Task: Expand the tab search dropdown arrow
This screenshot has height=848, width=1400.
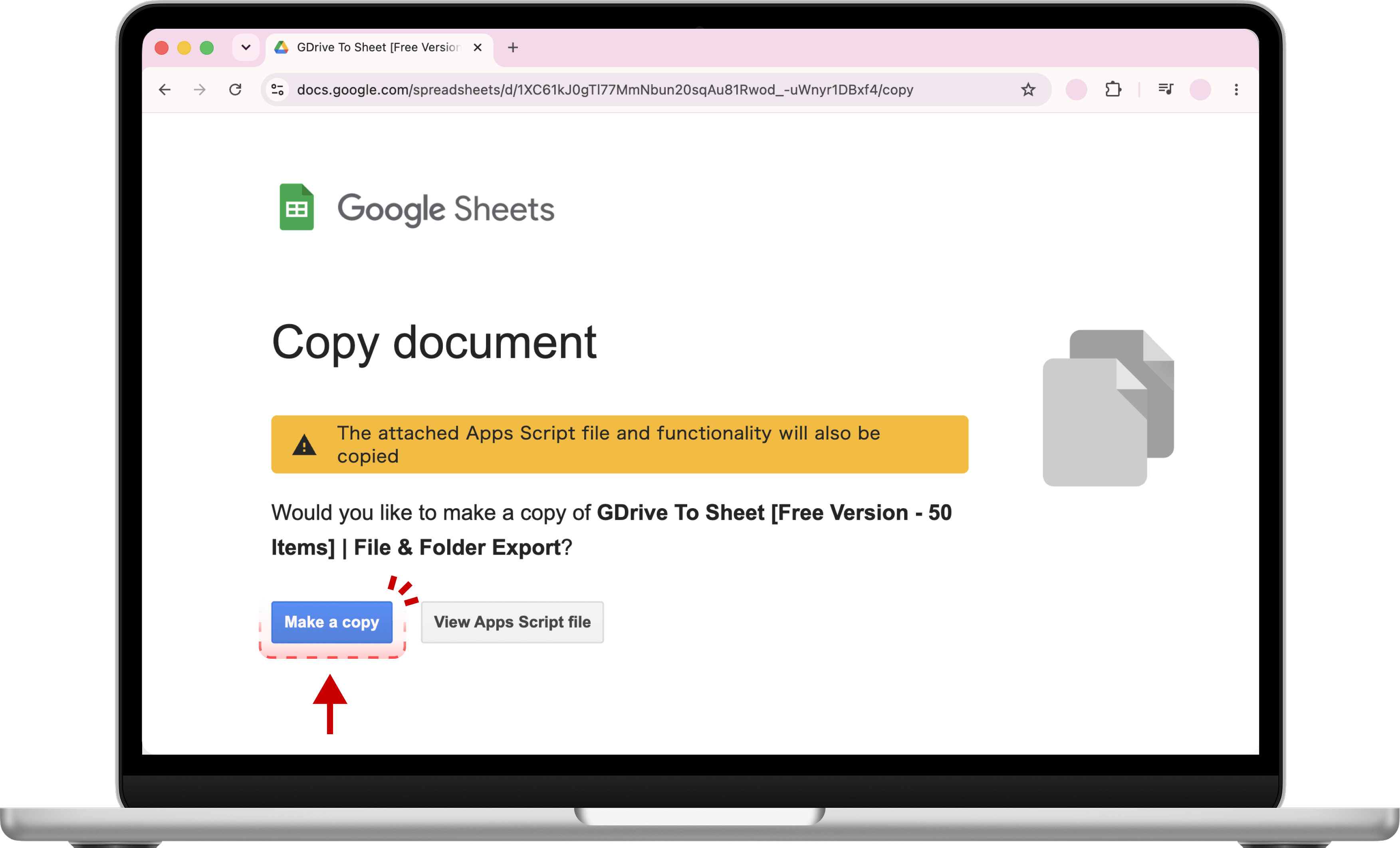Action: [x=246, y=48]
